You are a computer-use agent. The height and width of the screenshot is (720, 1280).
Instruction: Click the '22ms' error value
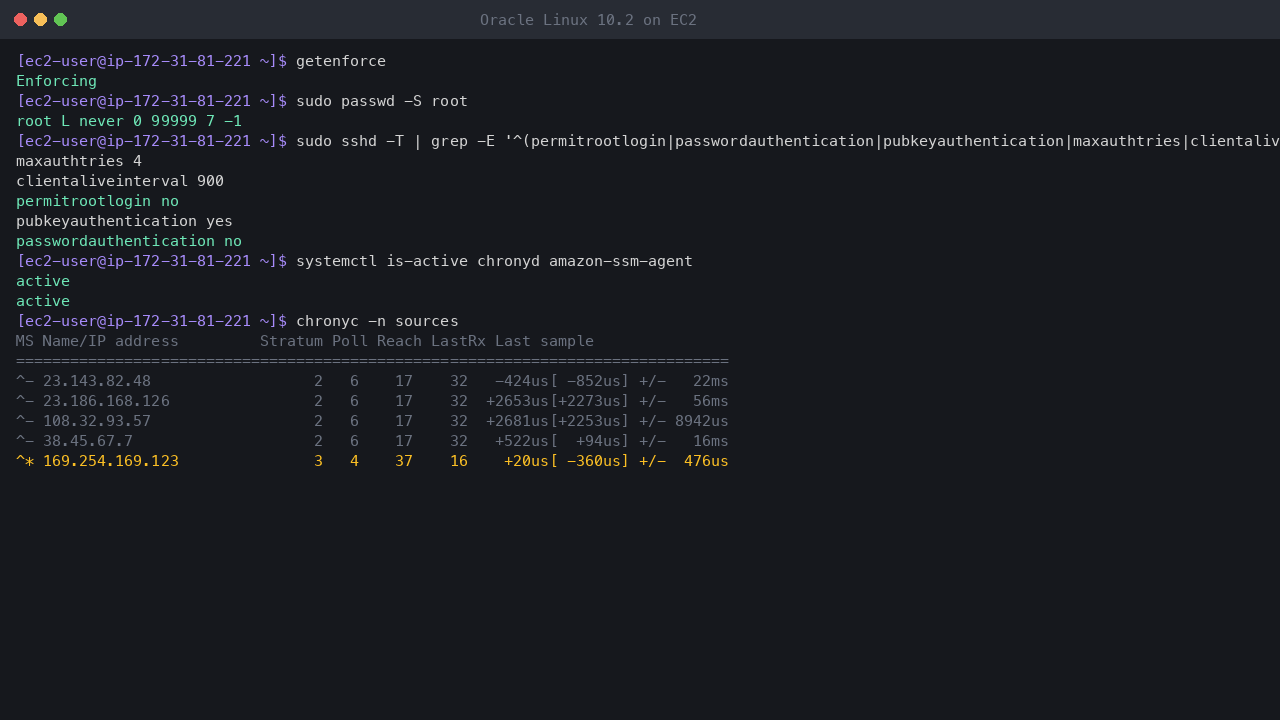pos(711,381)
